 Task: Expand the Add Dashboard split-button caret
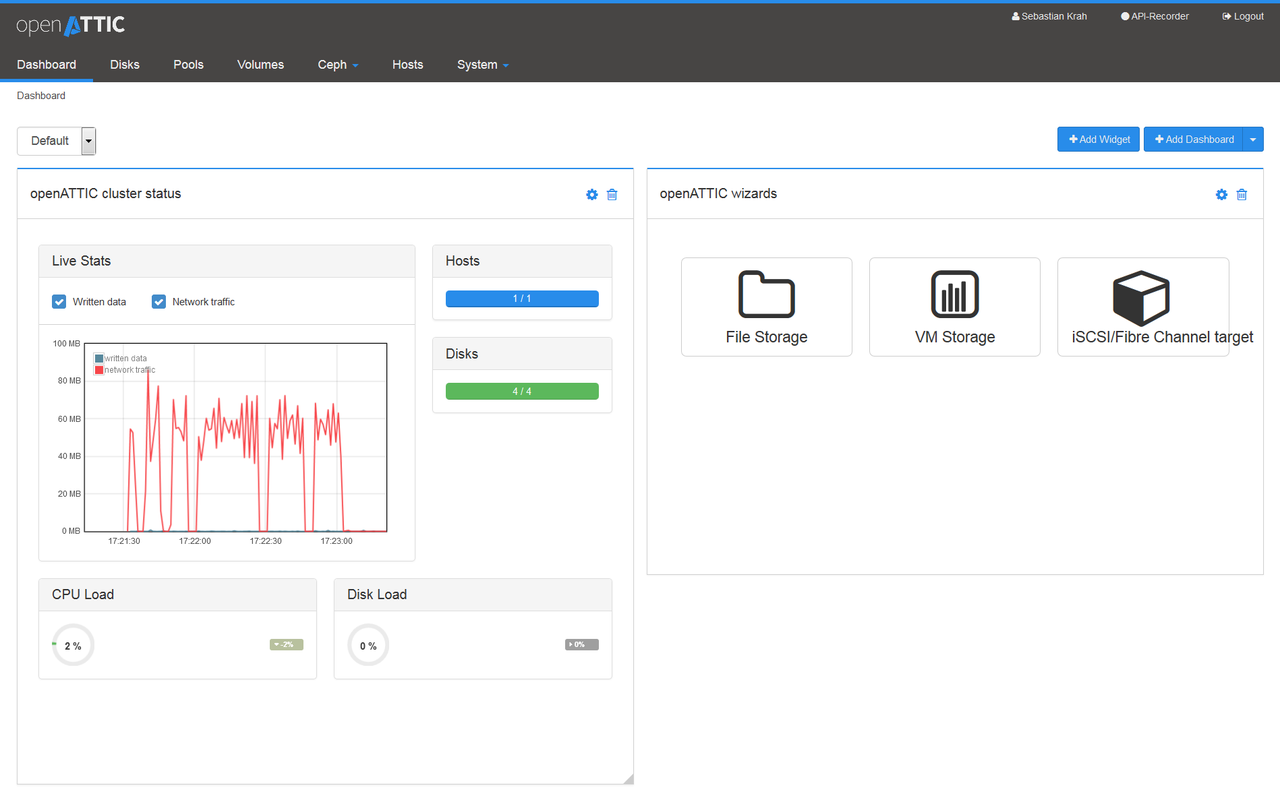pyautogui.click(x=1253, y=140)
